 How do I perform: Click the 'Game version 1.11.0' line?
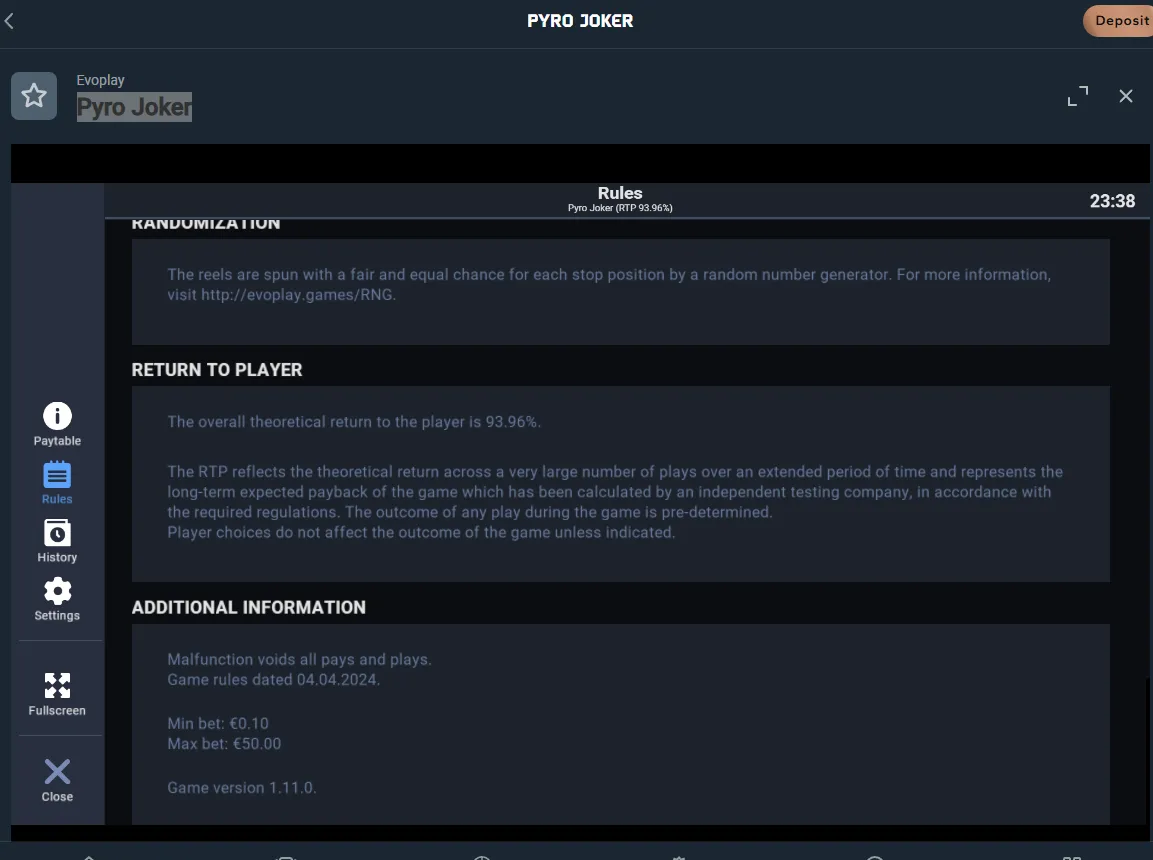[x=242, y=788]
